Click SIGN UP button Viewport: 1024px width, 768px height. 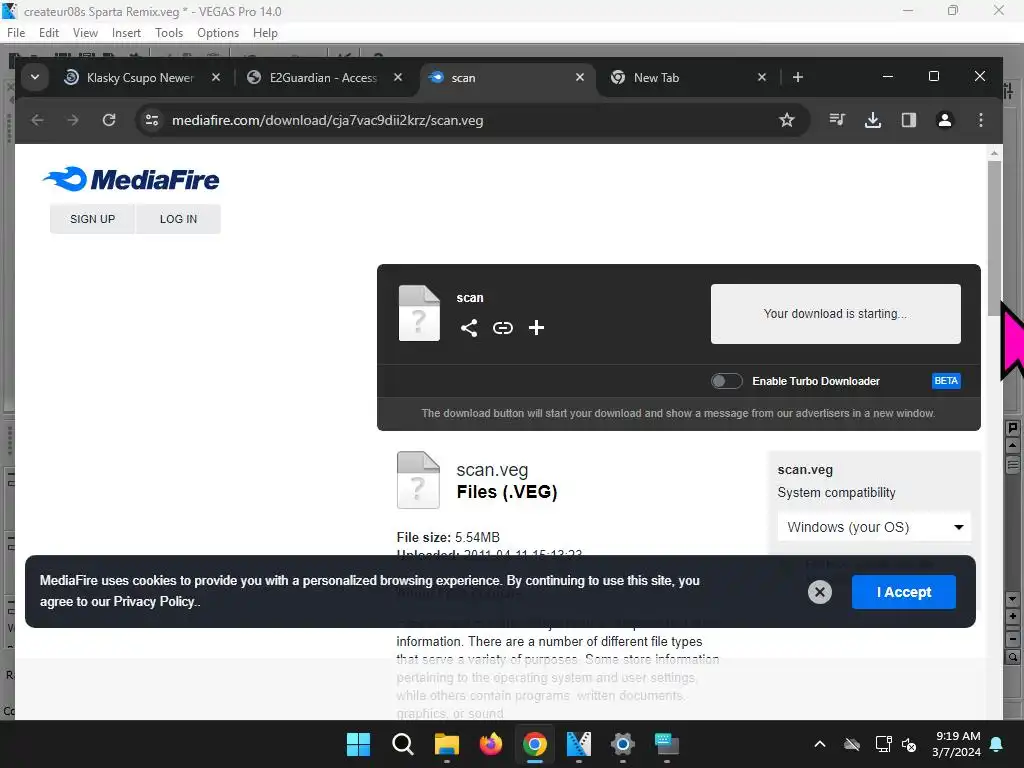coord(93,219)
